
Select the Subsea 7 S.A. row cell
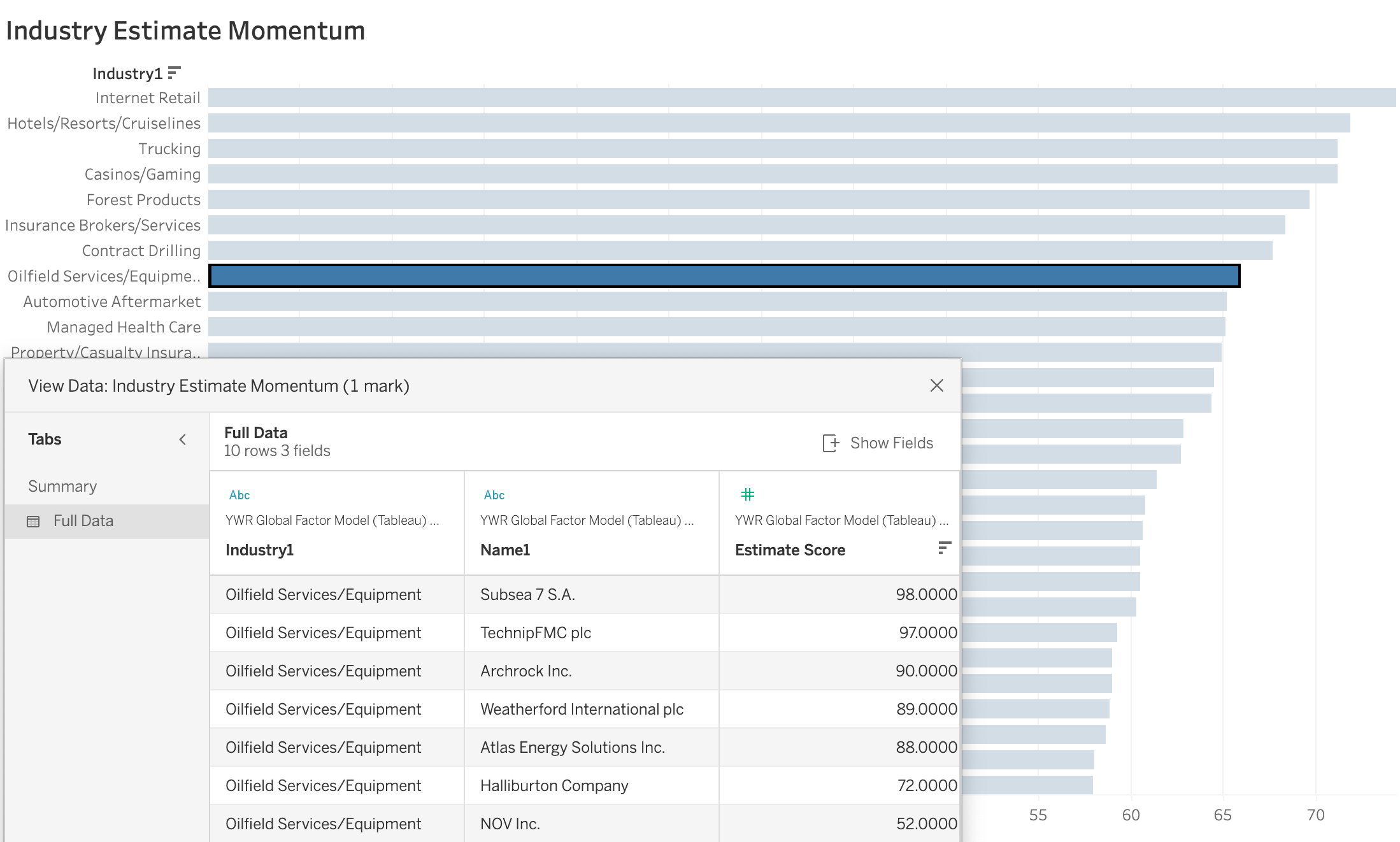click(x=527, y=594)
